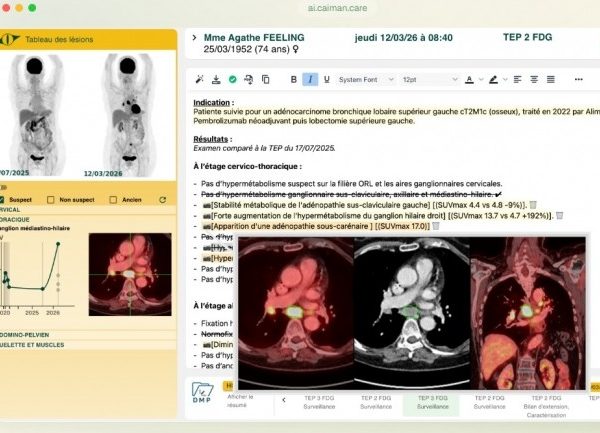Click the checkmark after struck-through médiastino-hilaire sentence
600x433 pixels.
[x=498, y=194]
